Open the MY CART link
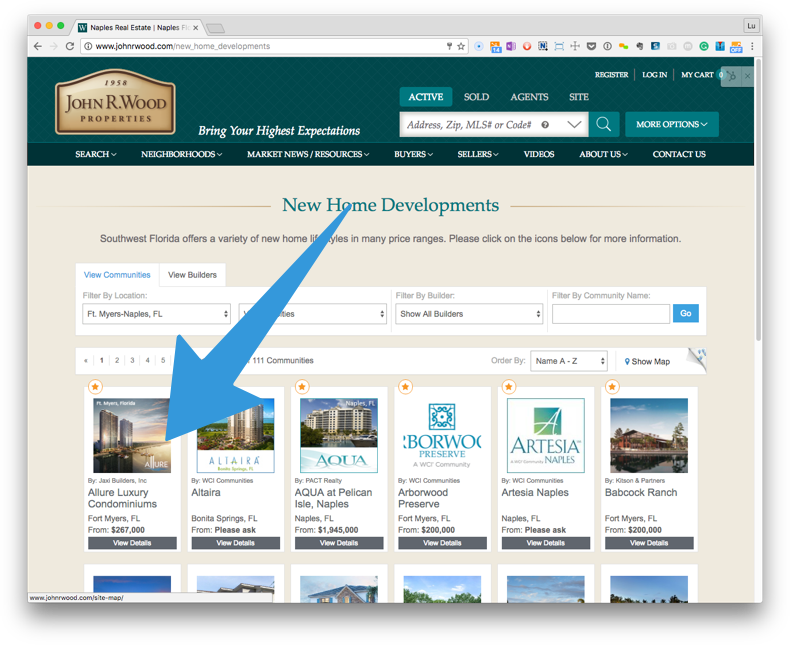Image resolution: width=790 pixels, height=645 pixels. point(697,75)
